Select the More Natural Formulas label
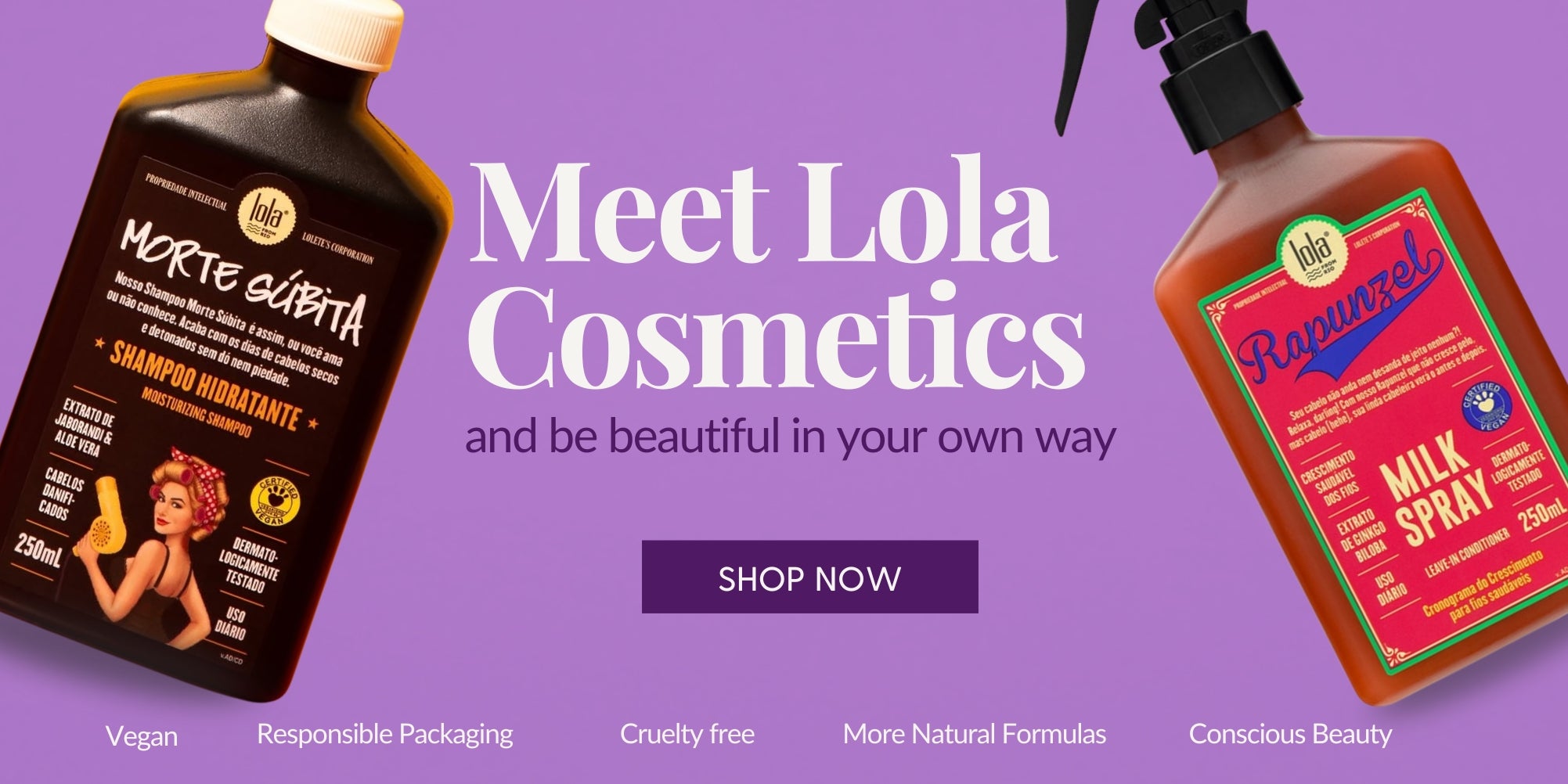Image resolution: width=1568 pixels, height=784 pixels. (x=975, y=734)
